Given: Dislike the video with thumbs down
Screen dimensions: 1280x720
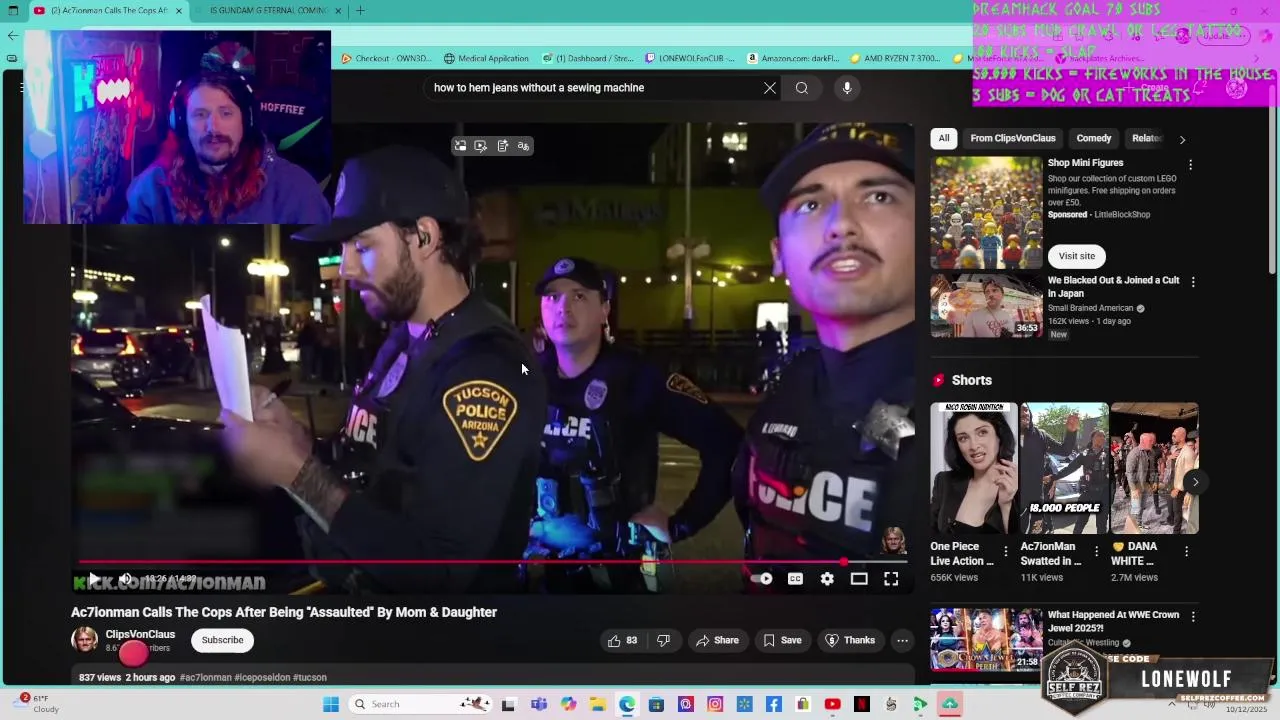Looking at the screenshot, I should [663, 640].
